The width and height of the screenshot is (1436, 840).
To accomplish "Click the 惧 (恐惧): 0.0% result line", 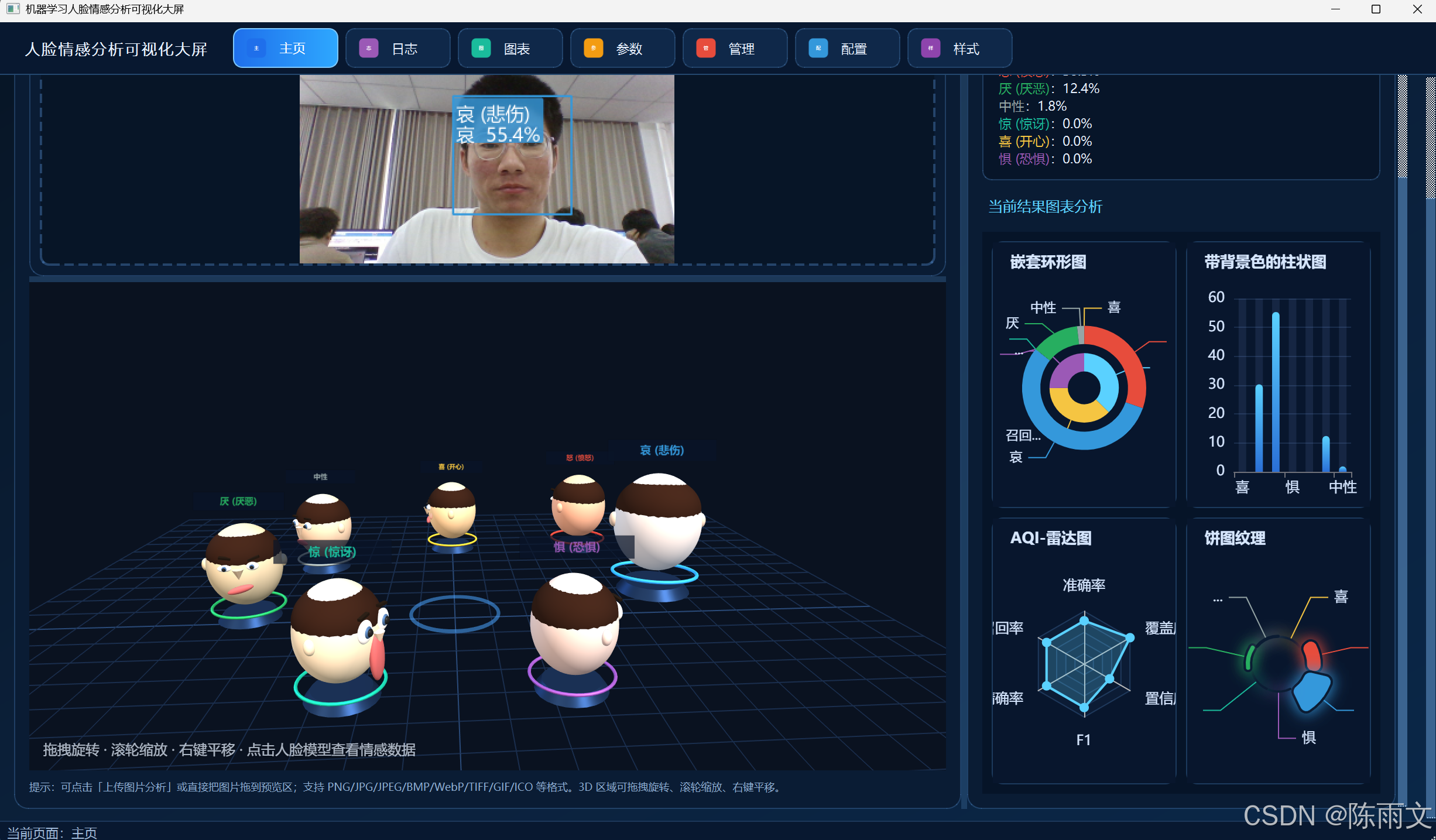I will coord(1045,159).
